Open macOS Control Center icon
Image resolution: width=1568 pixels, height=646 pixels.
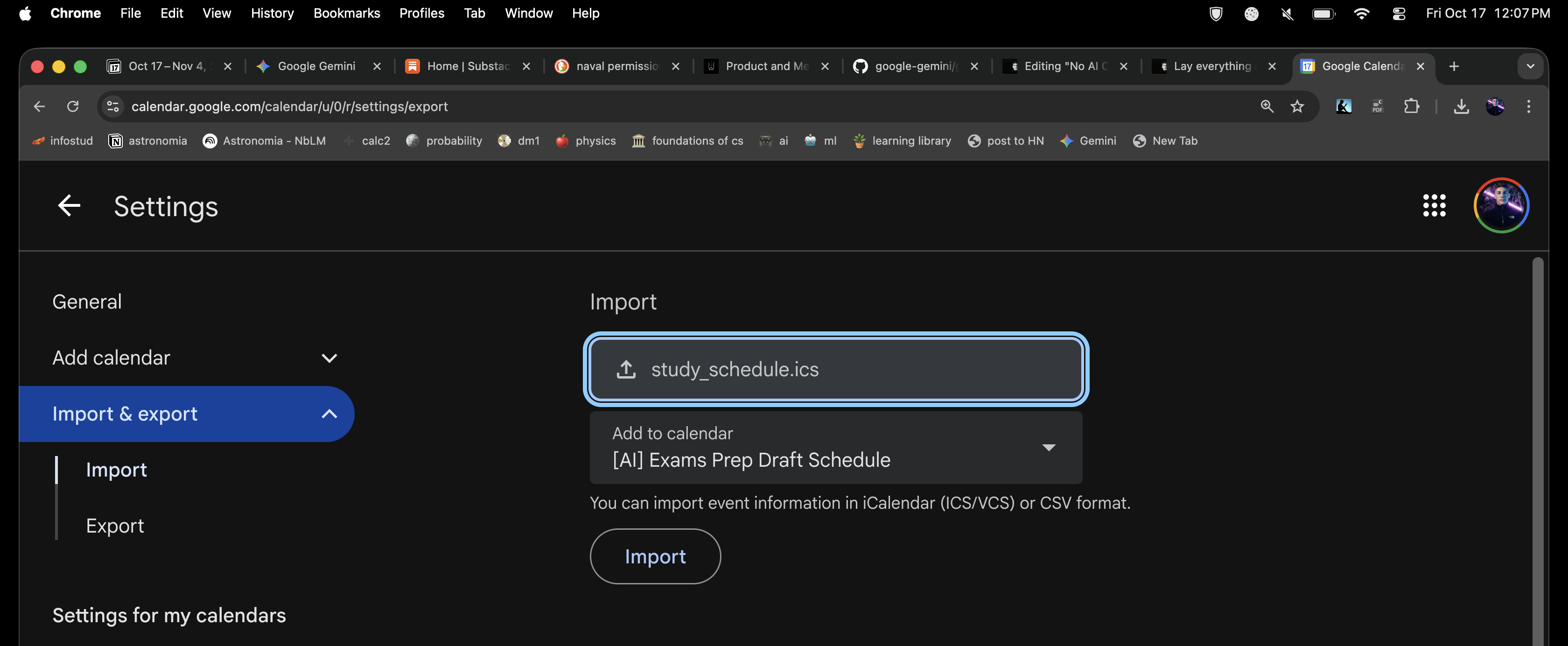1398,14
